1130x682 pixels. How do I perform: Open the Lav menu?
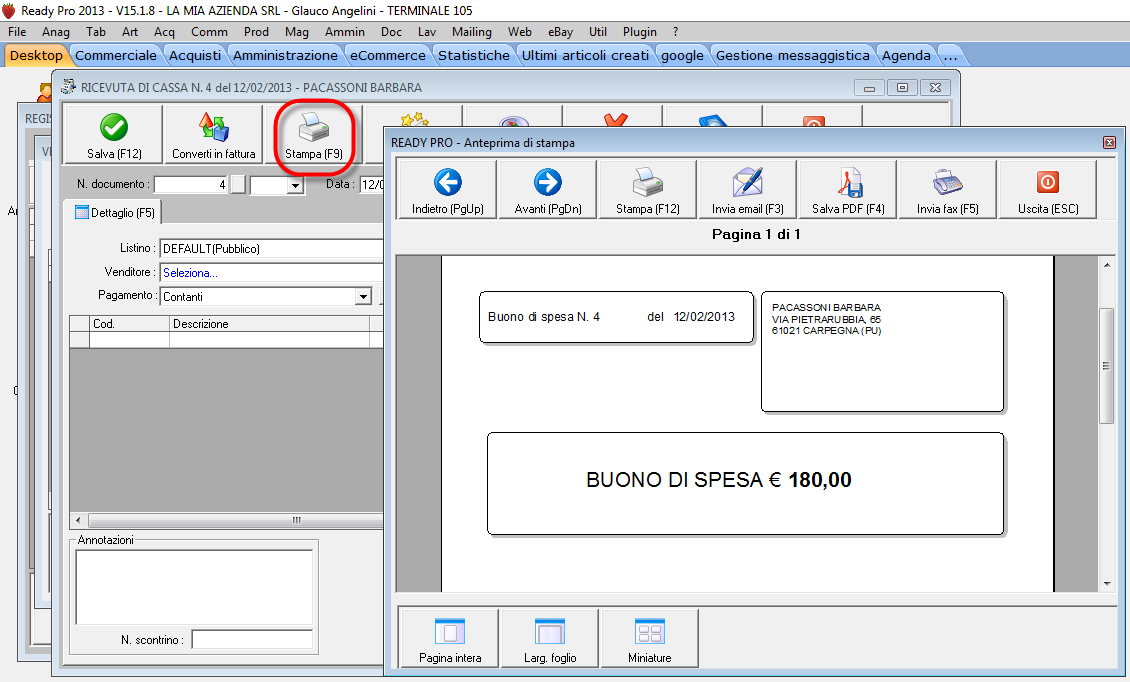(427, 32)
